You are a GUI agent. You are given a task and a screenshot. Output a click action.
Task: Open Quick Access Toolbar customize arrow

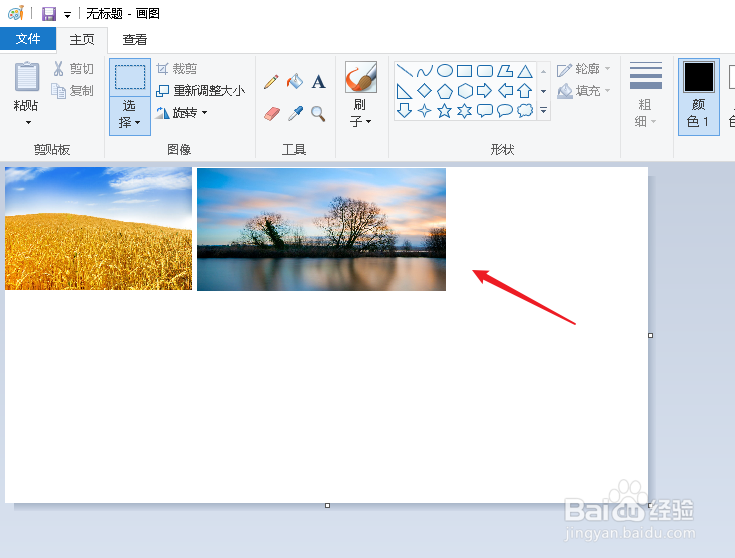coord(68,15)
